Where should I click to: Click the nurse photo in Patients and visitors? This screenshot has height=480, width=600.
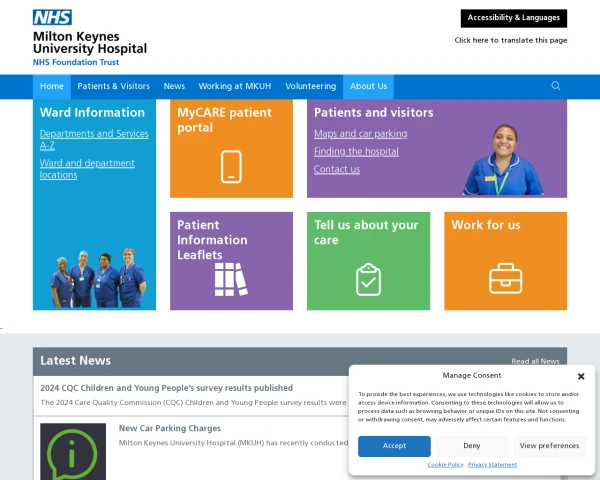coord(503,160)
